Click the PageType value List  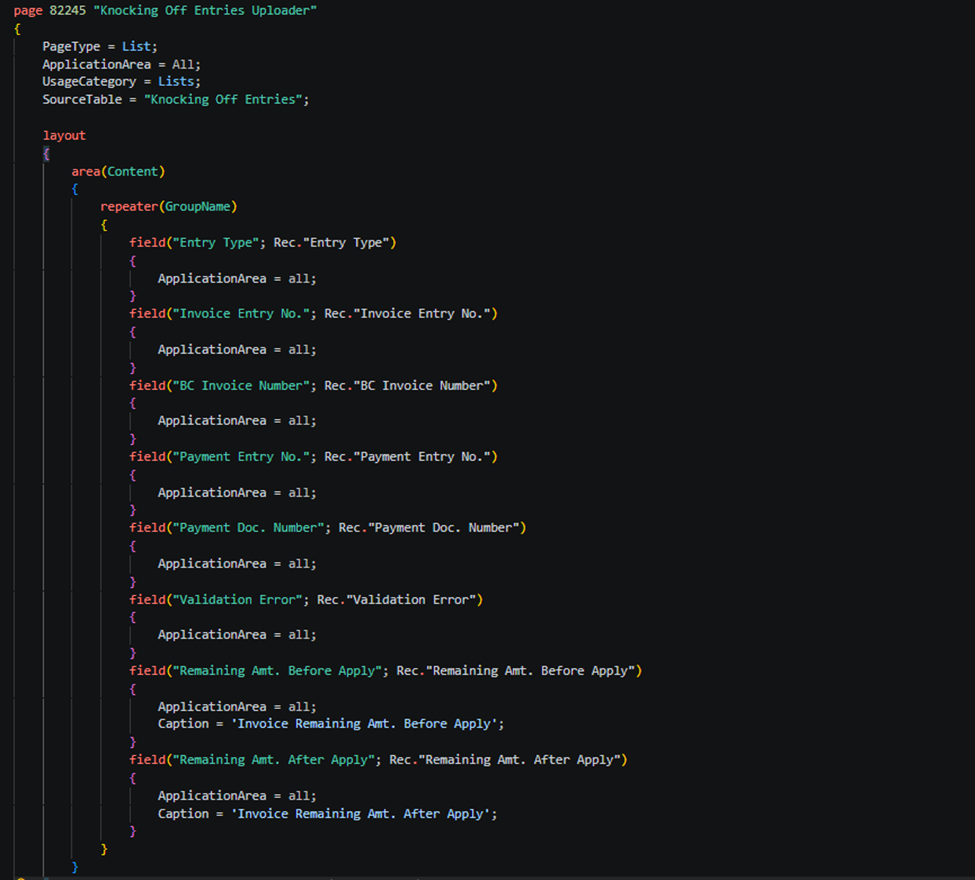pos(137,46)
